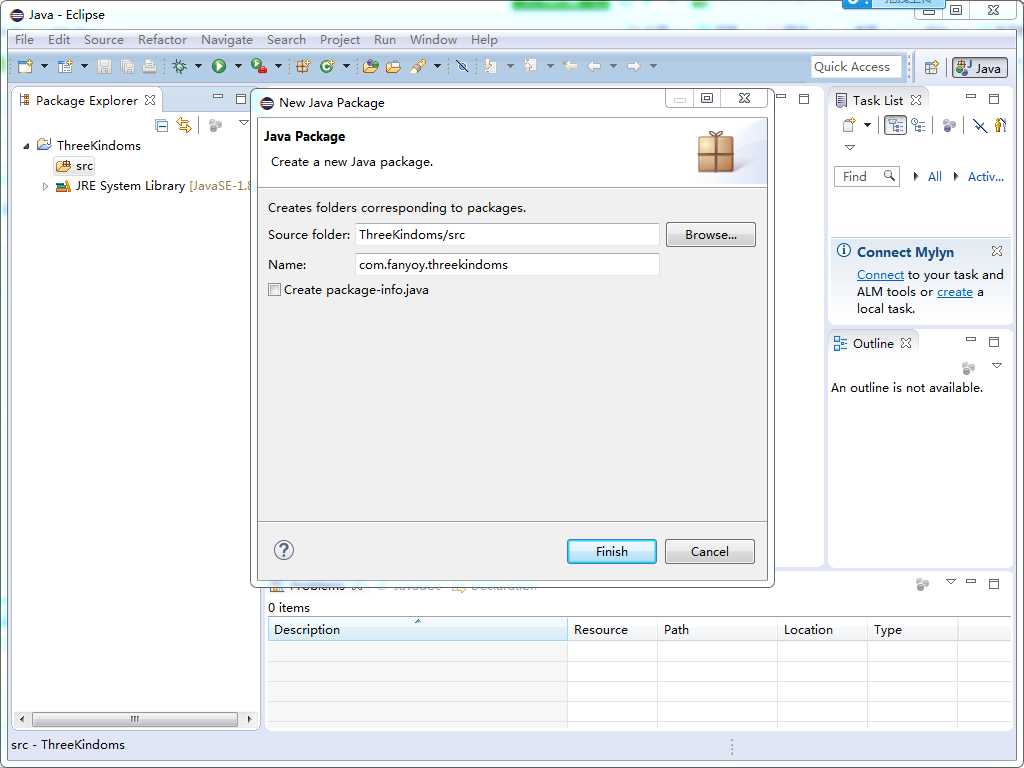Screen dimensions: 1024x768
Task: Select the src folder in Package Explorer
Action: (x=74, y=166)
